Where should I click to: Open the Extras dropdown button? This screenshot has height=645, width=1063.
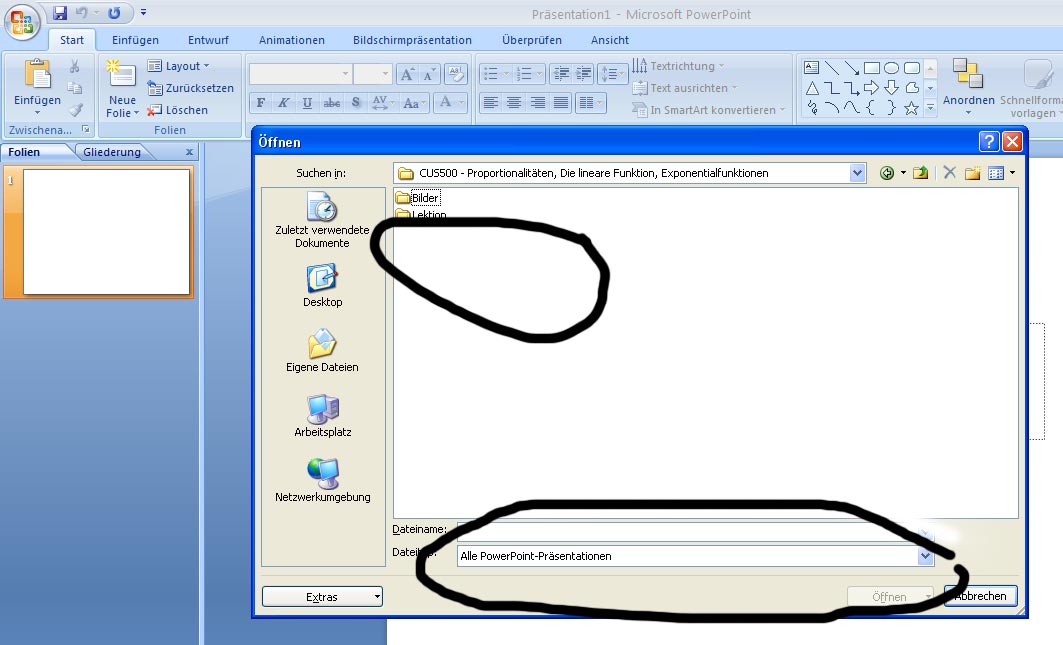[322, 597]
